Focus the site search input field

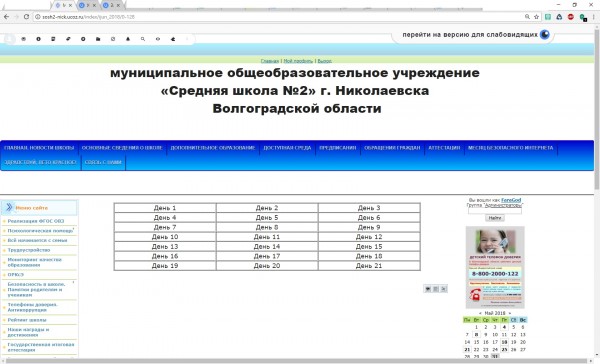[x=495, y=211]
